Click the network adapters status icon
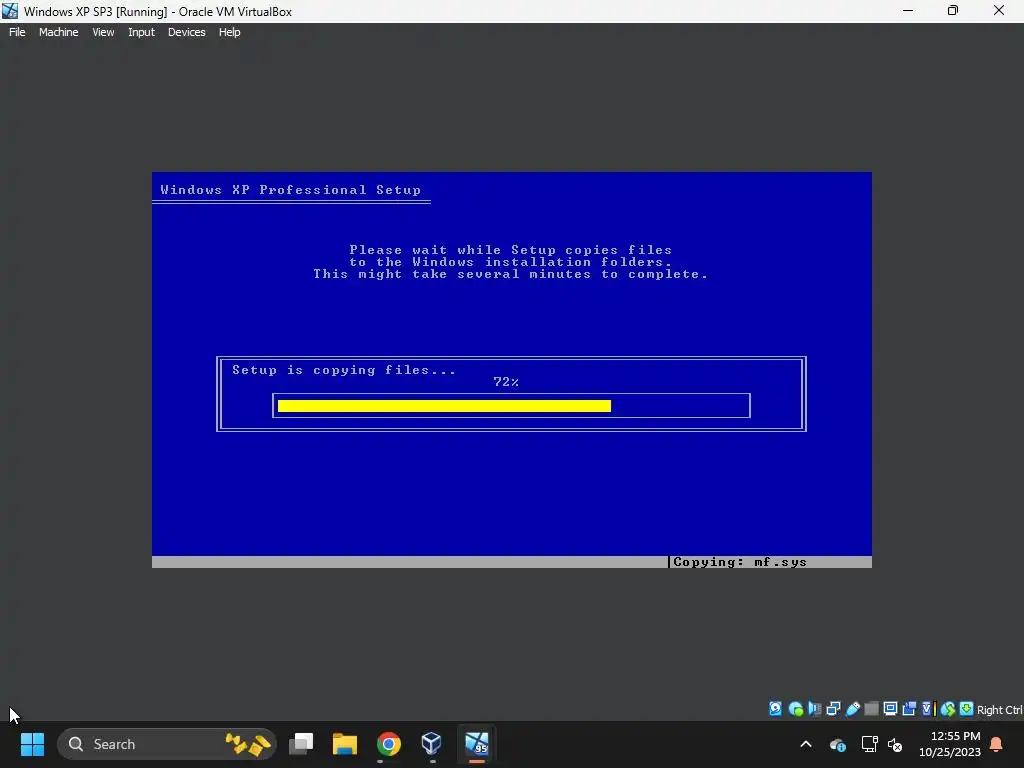Viewport: 1024px width, 768px height. pos(833,709)
